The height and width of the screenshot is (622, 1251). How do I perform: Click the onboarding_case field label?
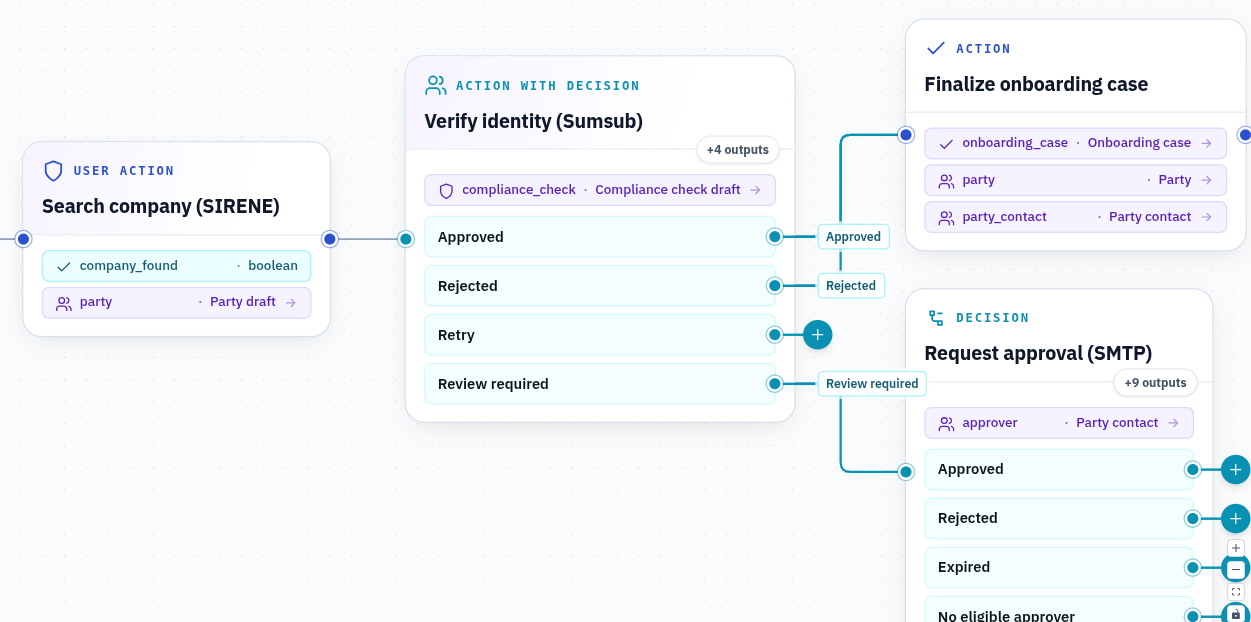click(x=1015, y=143)
